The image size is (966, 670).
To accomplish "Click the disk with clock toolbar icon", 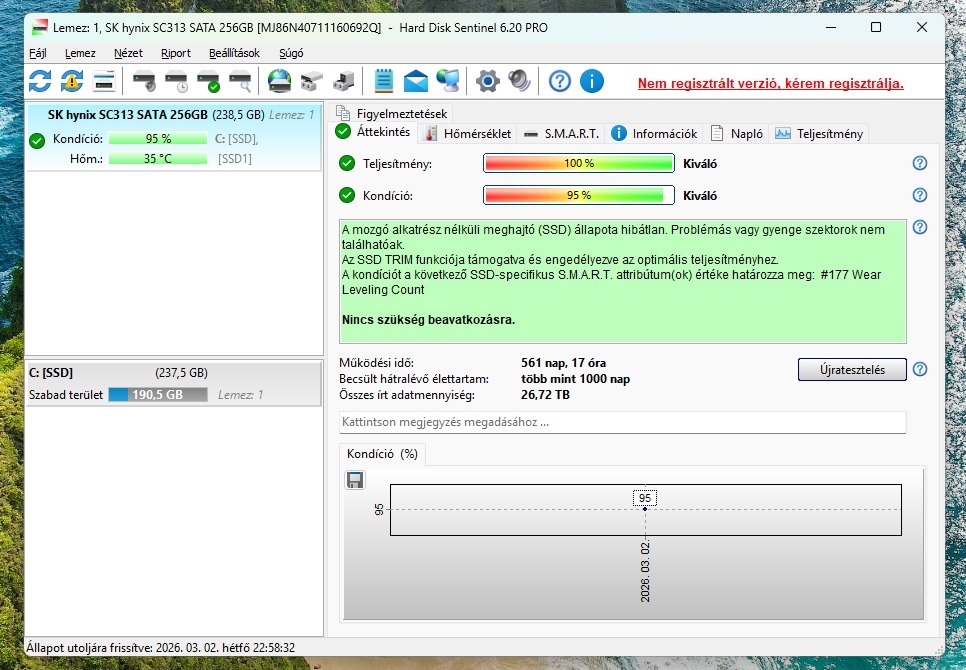I will point(177,81).
